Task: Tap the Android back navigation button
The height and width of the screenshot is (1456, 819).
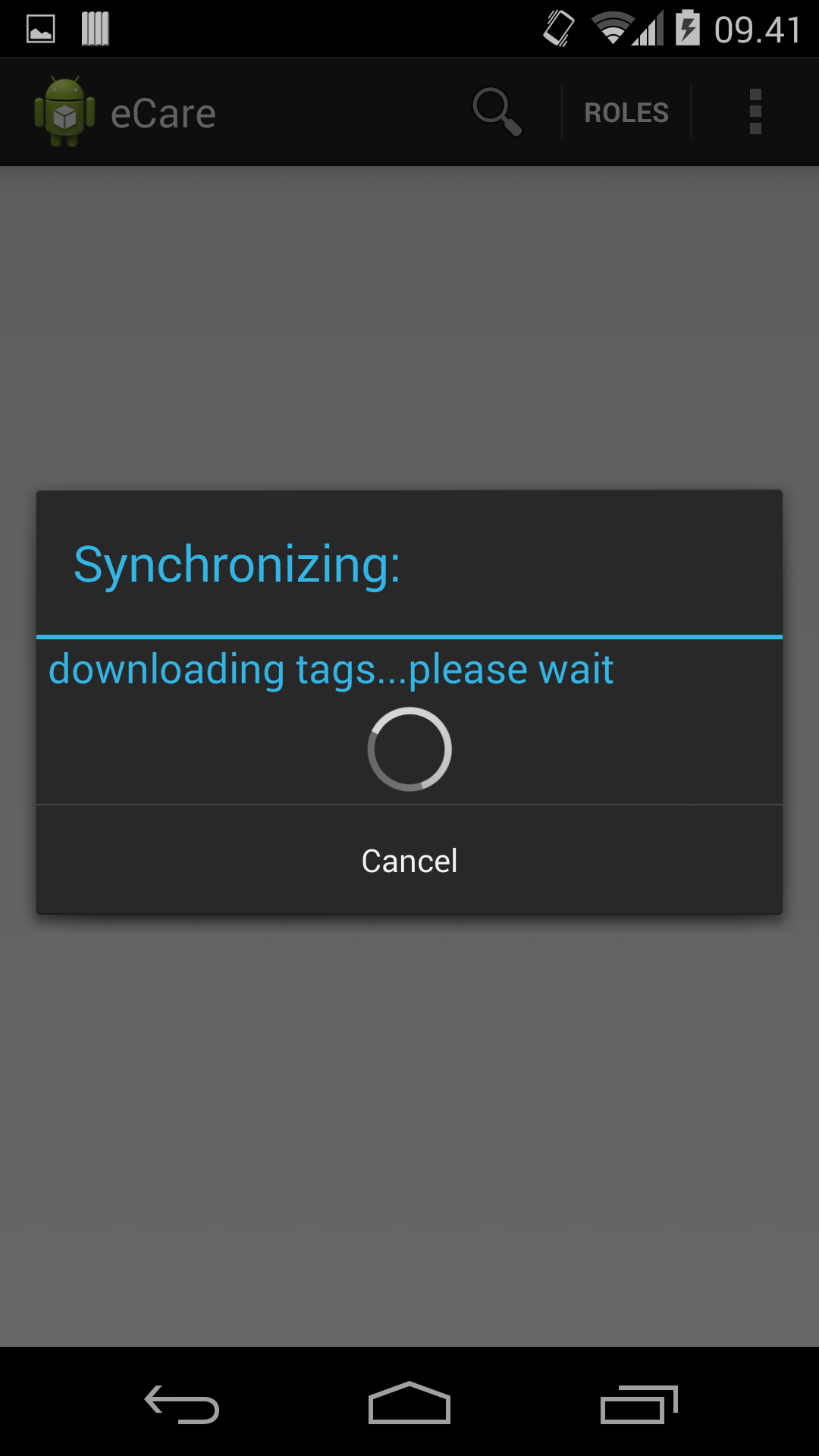Action: click(182, 1403)
